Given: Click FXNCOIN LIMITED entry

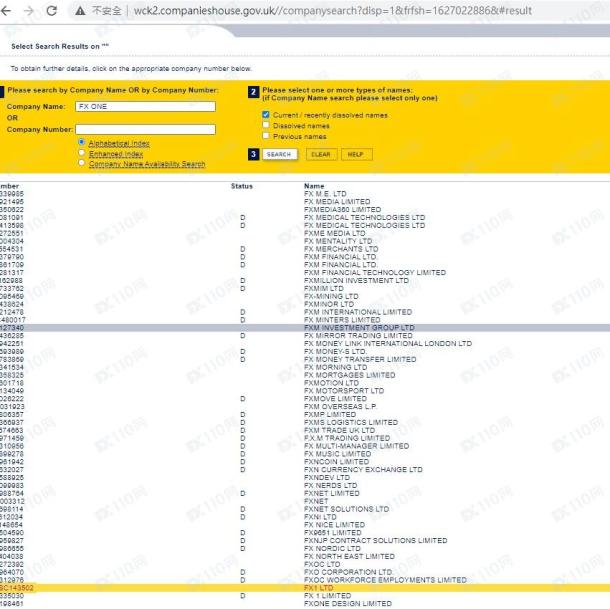Looking at the screenshot, I should coord(337,462).
